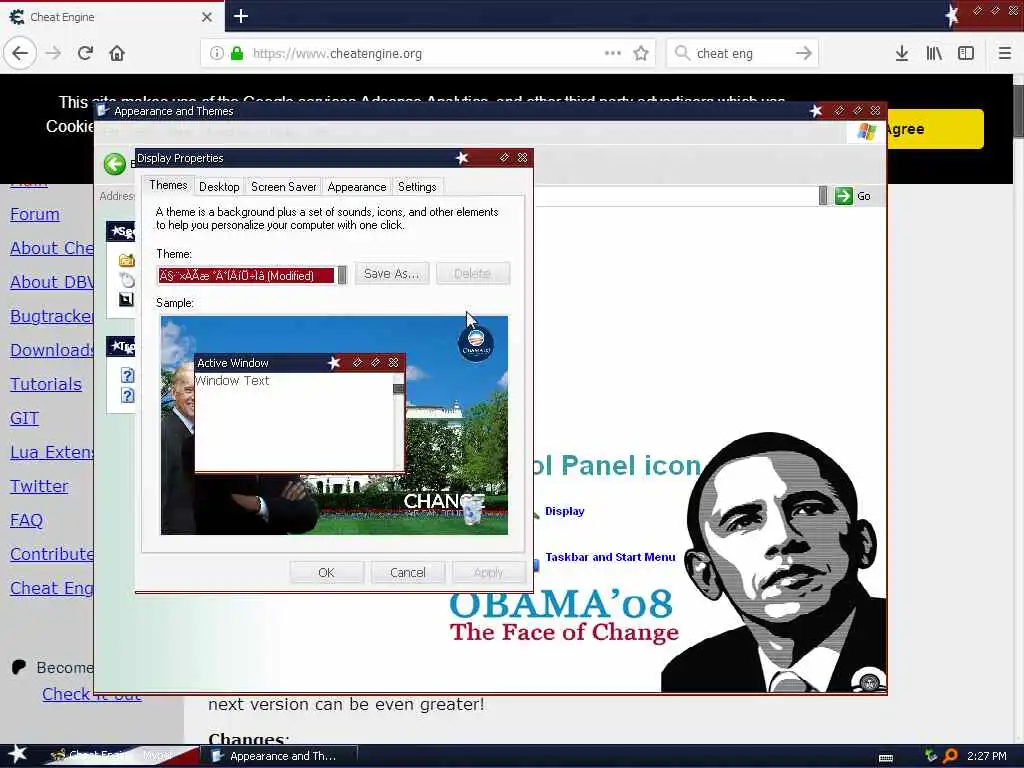Open the Tutorials link

pyautogui.click(x=46, y=384)
